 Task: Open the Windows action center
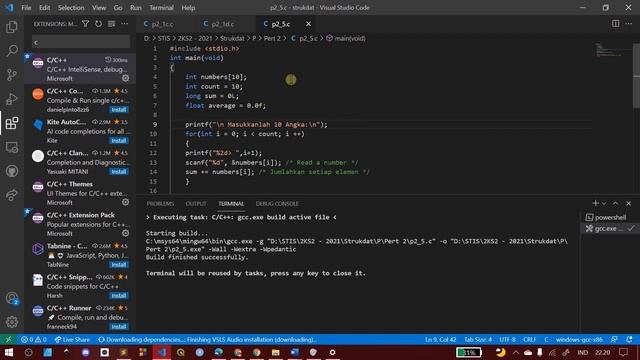(x=623, y=352)
